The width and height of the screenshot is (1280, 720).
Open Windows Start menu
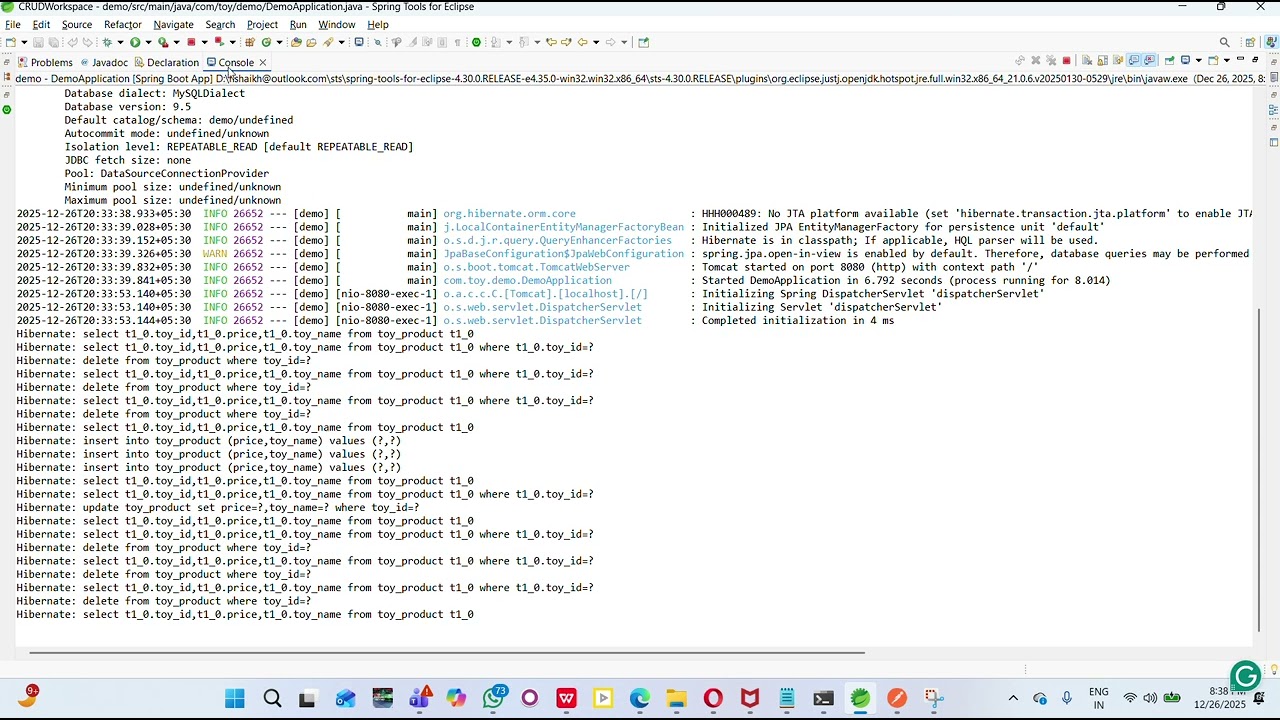pyautogui.click(x=235, y=698)
